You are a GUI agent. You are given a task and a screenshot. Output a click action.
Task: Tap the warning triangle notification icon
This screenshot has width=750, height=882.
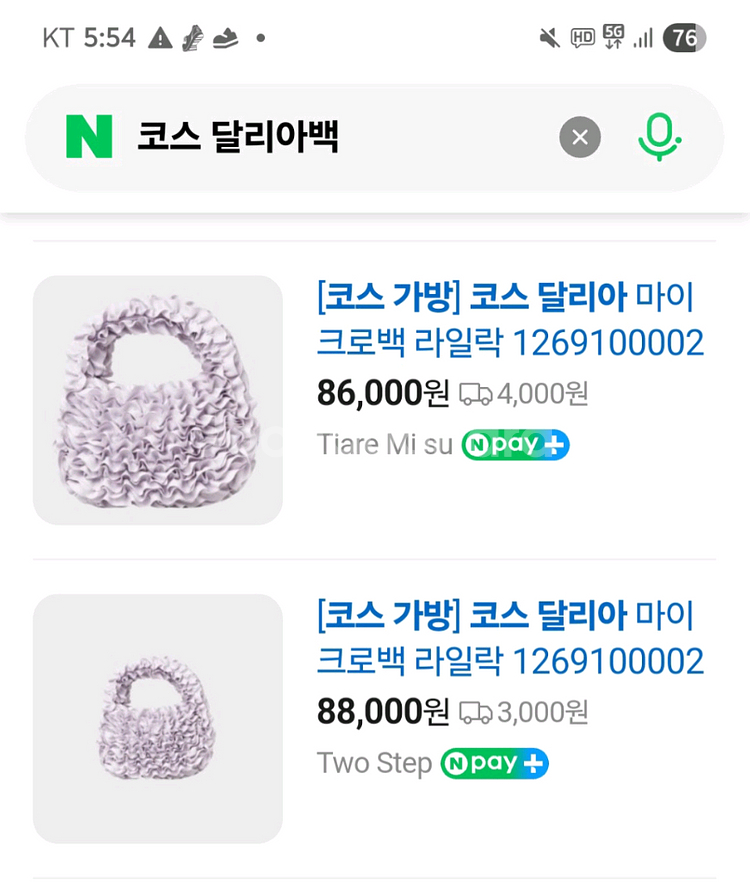[160, 38]
